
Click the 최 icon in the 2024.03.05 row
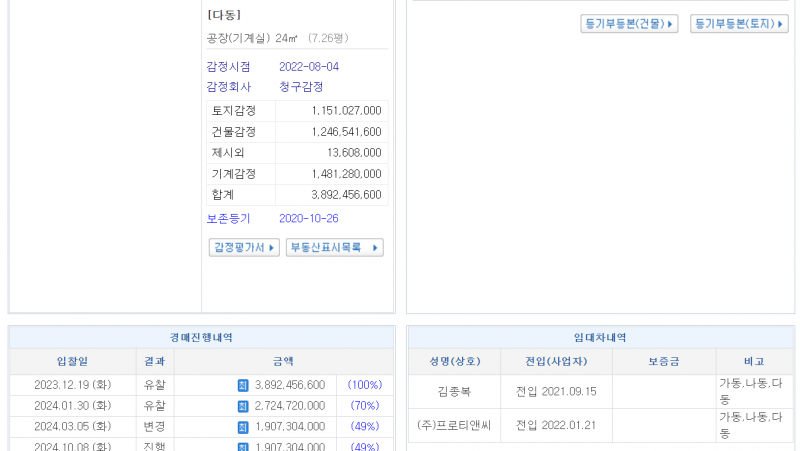(242, 427)
